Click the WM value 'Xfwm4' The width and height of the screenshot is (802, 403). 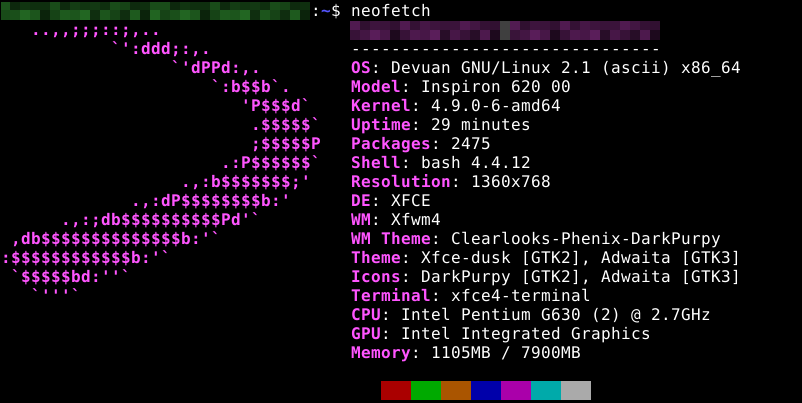pyautogui.click(x=416, y=220)
